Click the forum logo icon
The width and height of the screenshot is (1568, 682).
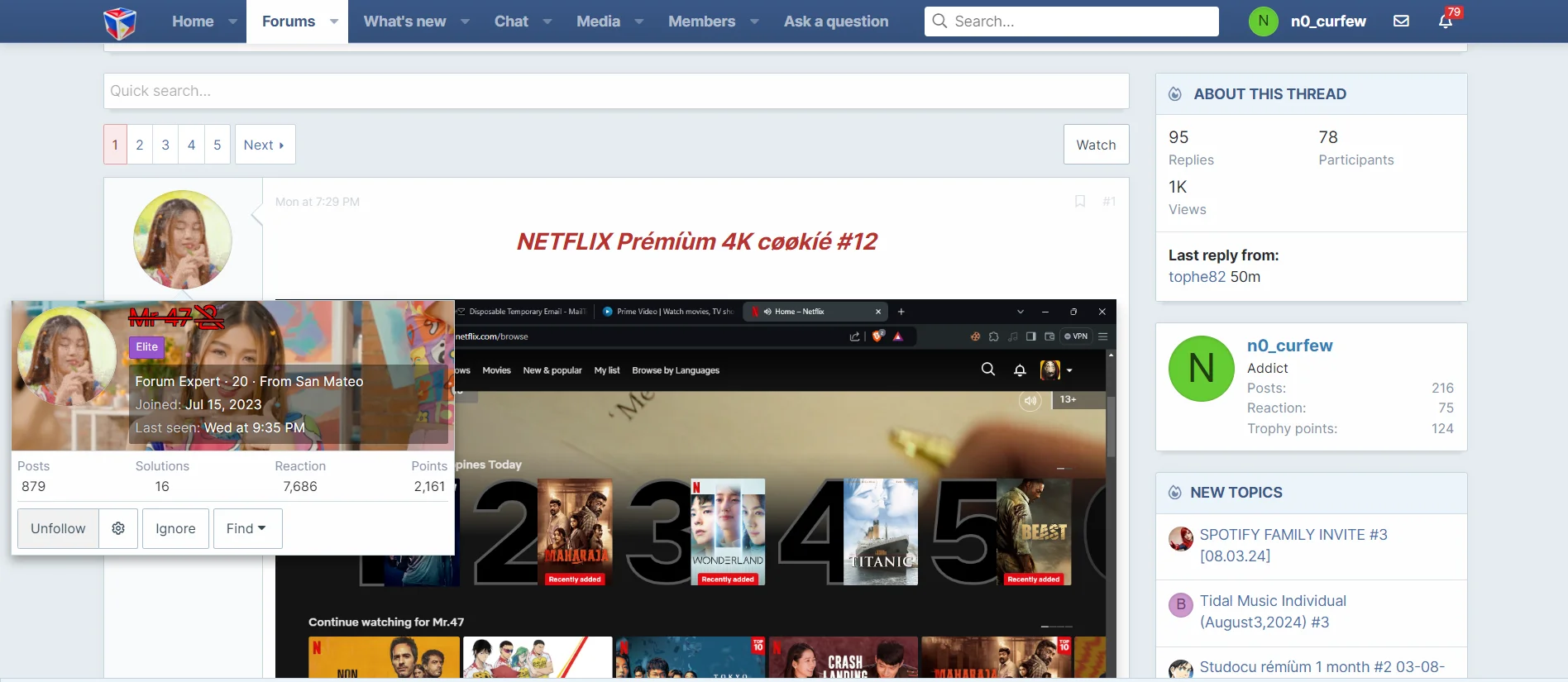click(x=120, y=22)
